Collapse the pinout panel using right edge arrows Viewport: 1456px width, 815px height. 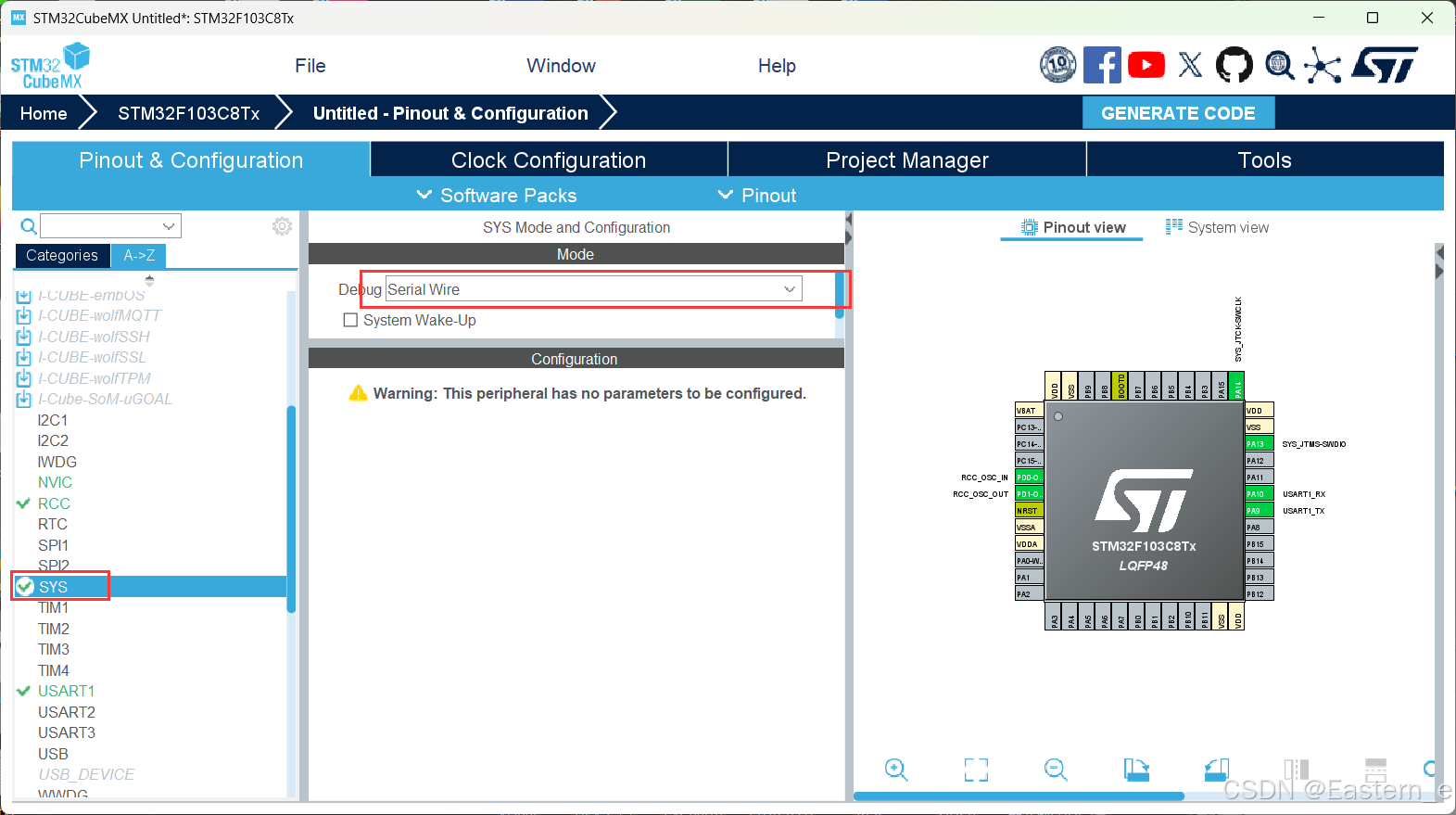pyautogui.click(x=1439, y=262)
